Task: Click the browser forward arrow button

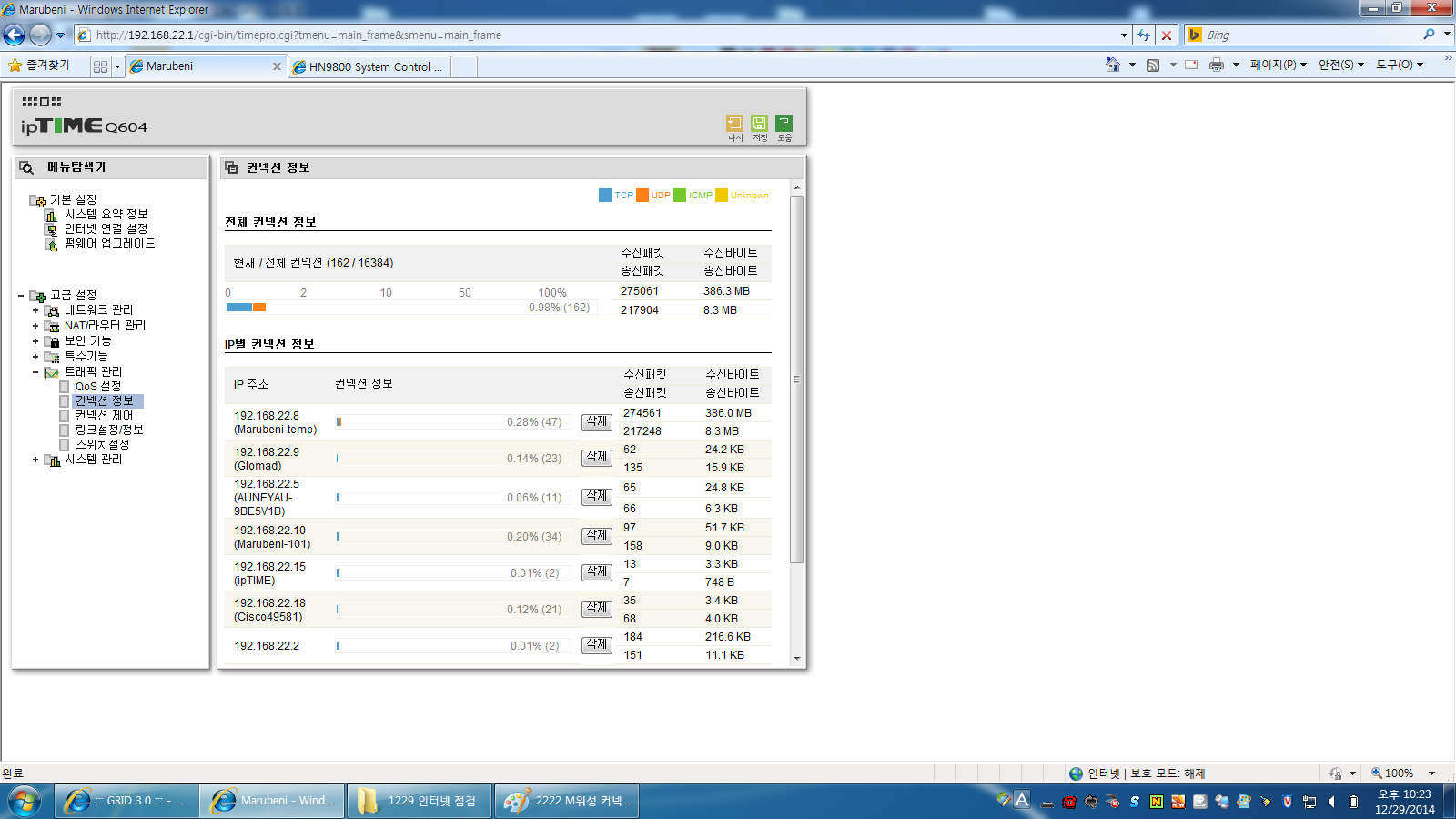Action: pos(40,35)
